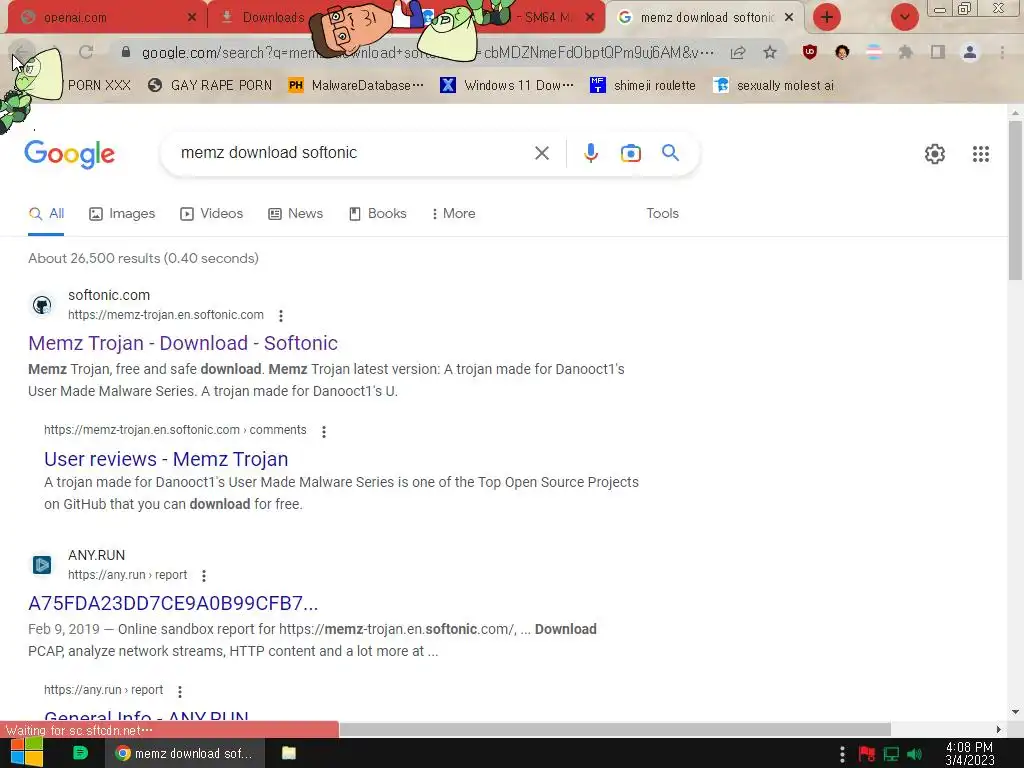Click the scroll right arrow

(998, 729)
